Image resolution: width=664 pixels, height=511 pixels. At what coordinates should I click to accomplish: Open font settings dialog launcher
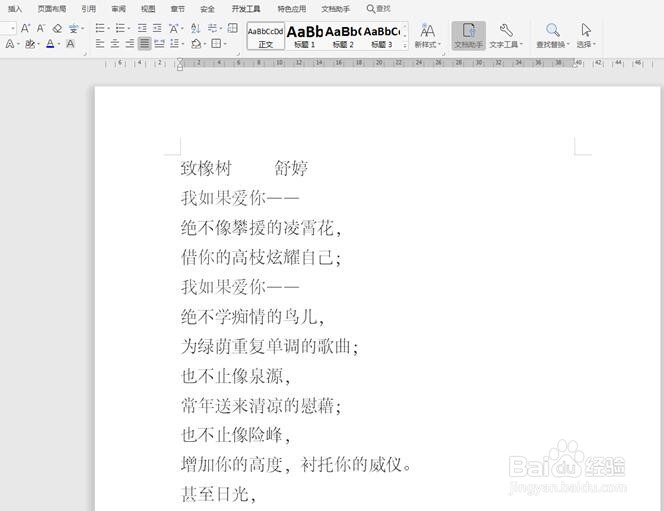coord(85,54)
